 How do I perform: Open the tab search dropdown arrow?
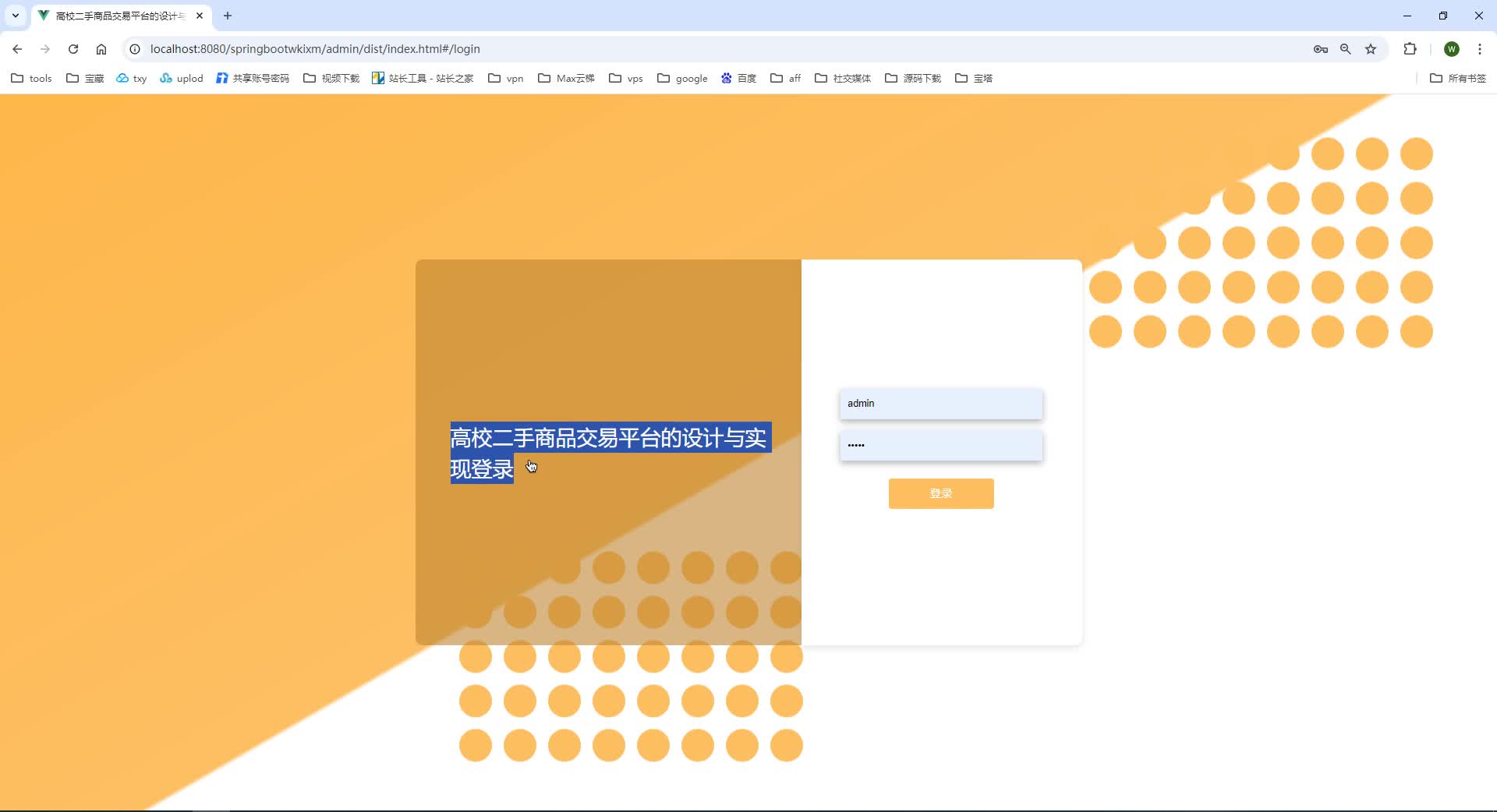15,16
